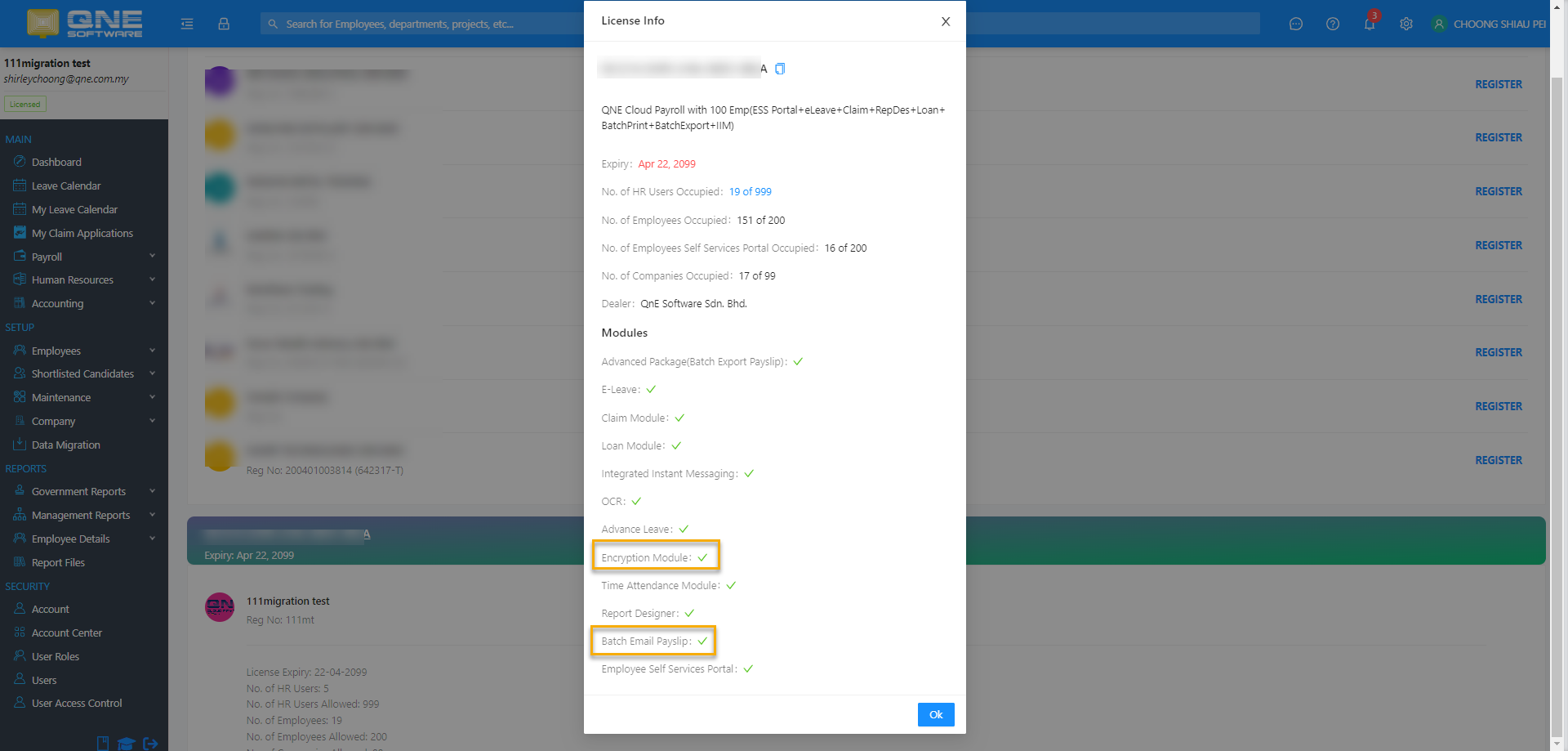Click the Encryption Module entry
This screenshot has height=751, width=1568.
click(x=655, y=557)
